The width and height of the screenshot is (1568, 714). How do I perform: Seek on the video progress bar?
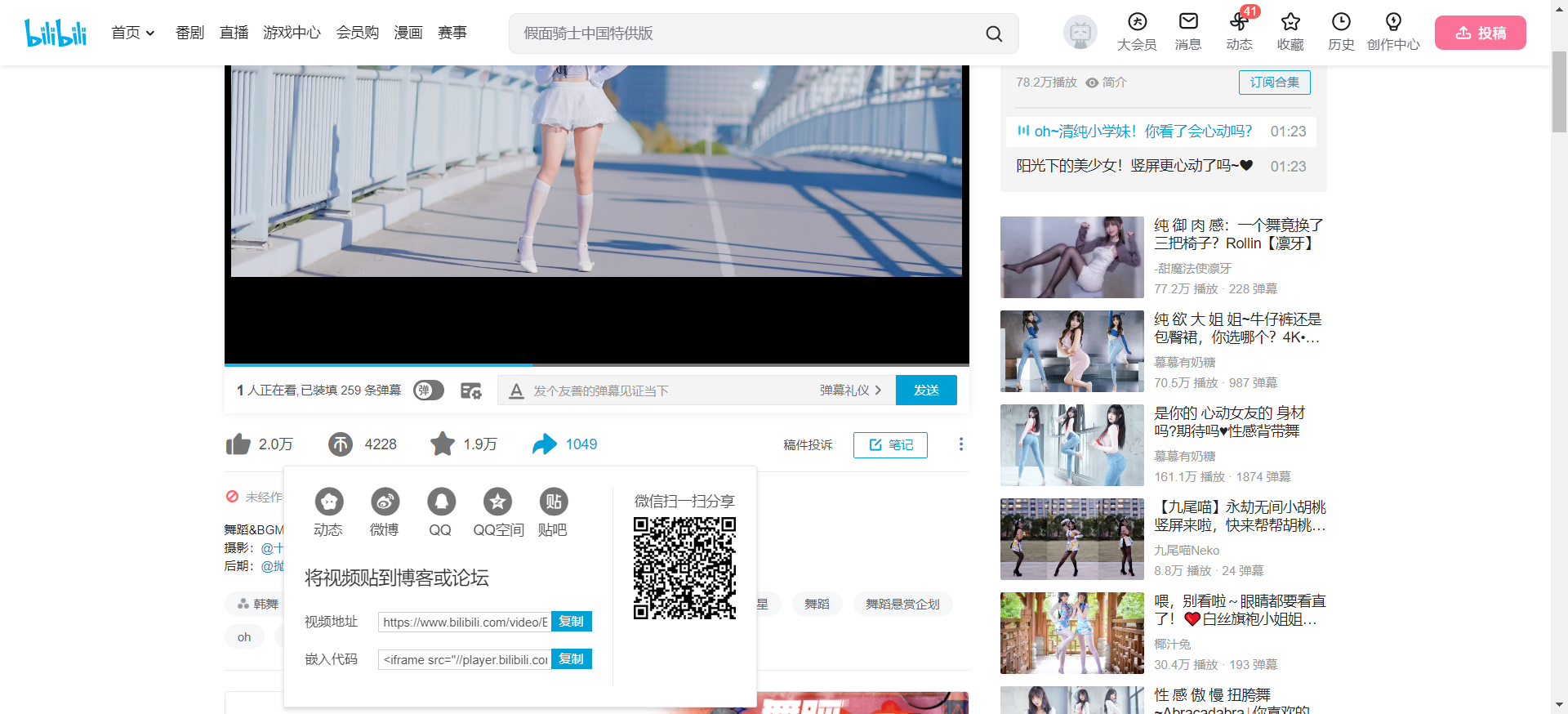pyautogui.click(x=596, y=364)
